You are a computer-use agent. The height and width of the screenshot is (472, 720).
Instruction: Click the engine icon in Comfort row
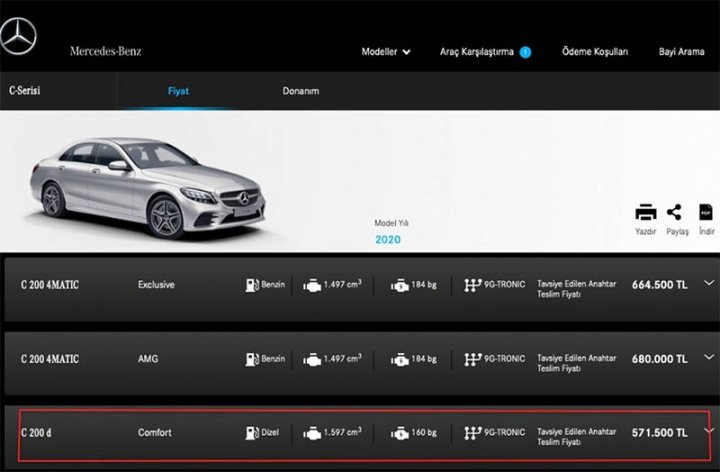(x=312, y=433)
